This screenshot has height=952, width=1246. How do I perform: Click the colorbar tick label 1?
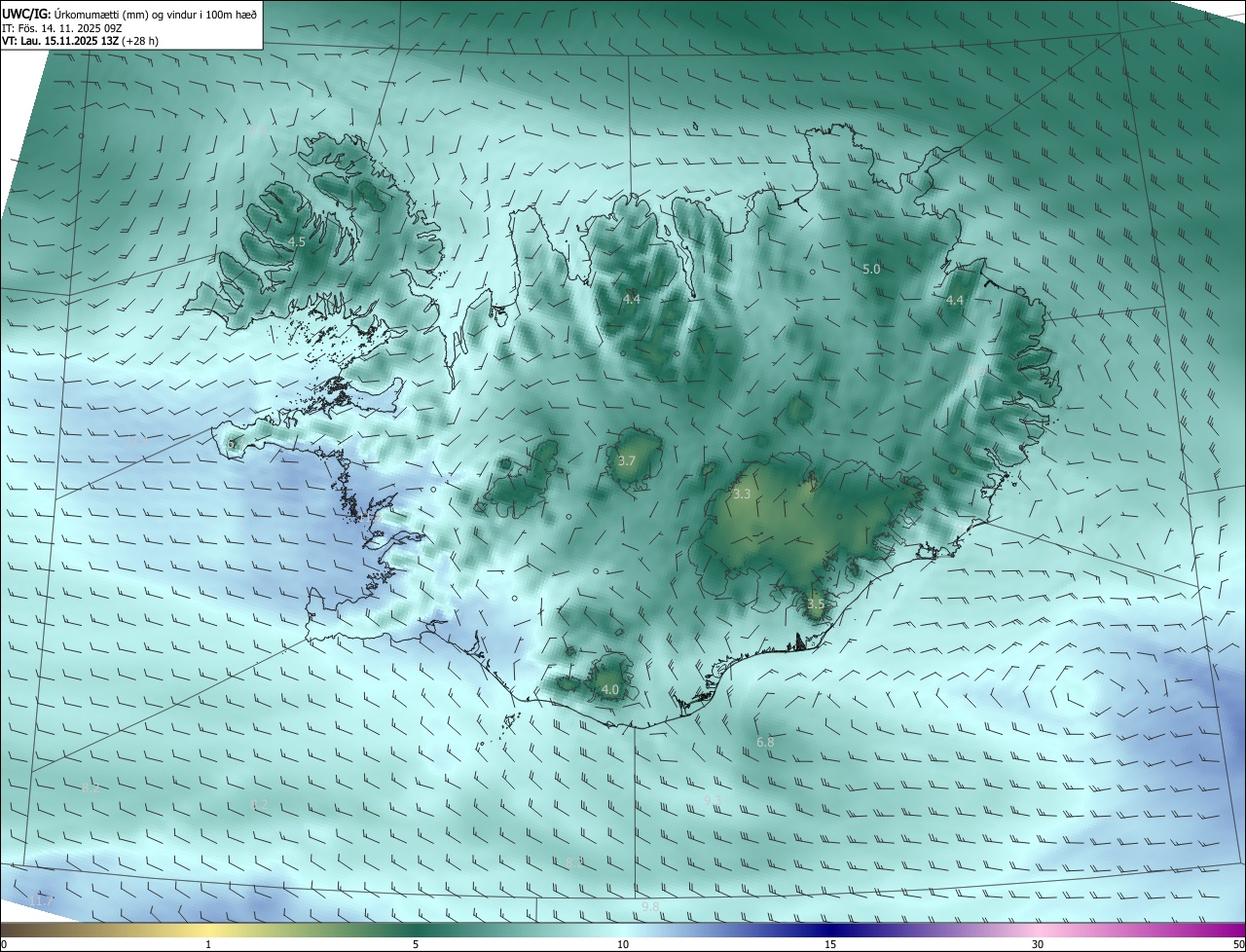[208, 944]
